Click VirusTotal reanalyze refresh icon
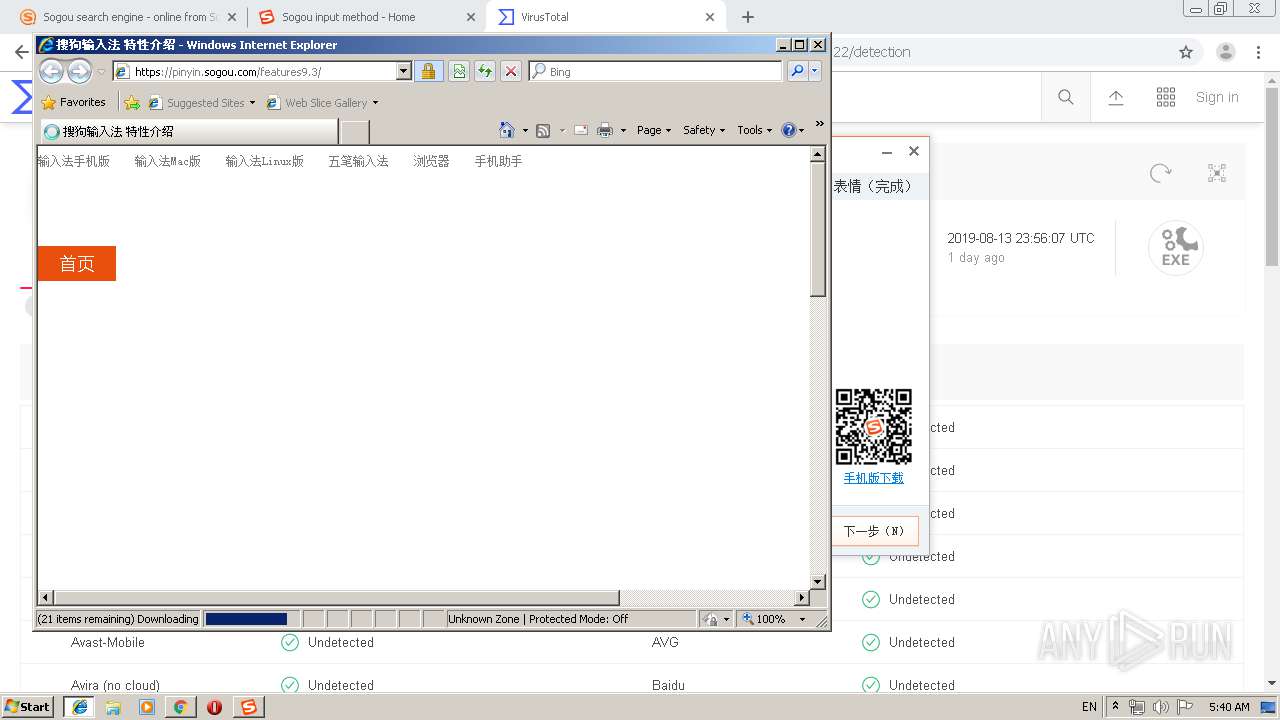The image size is (1280, 720). (x=1161, y=173)
